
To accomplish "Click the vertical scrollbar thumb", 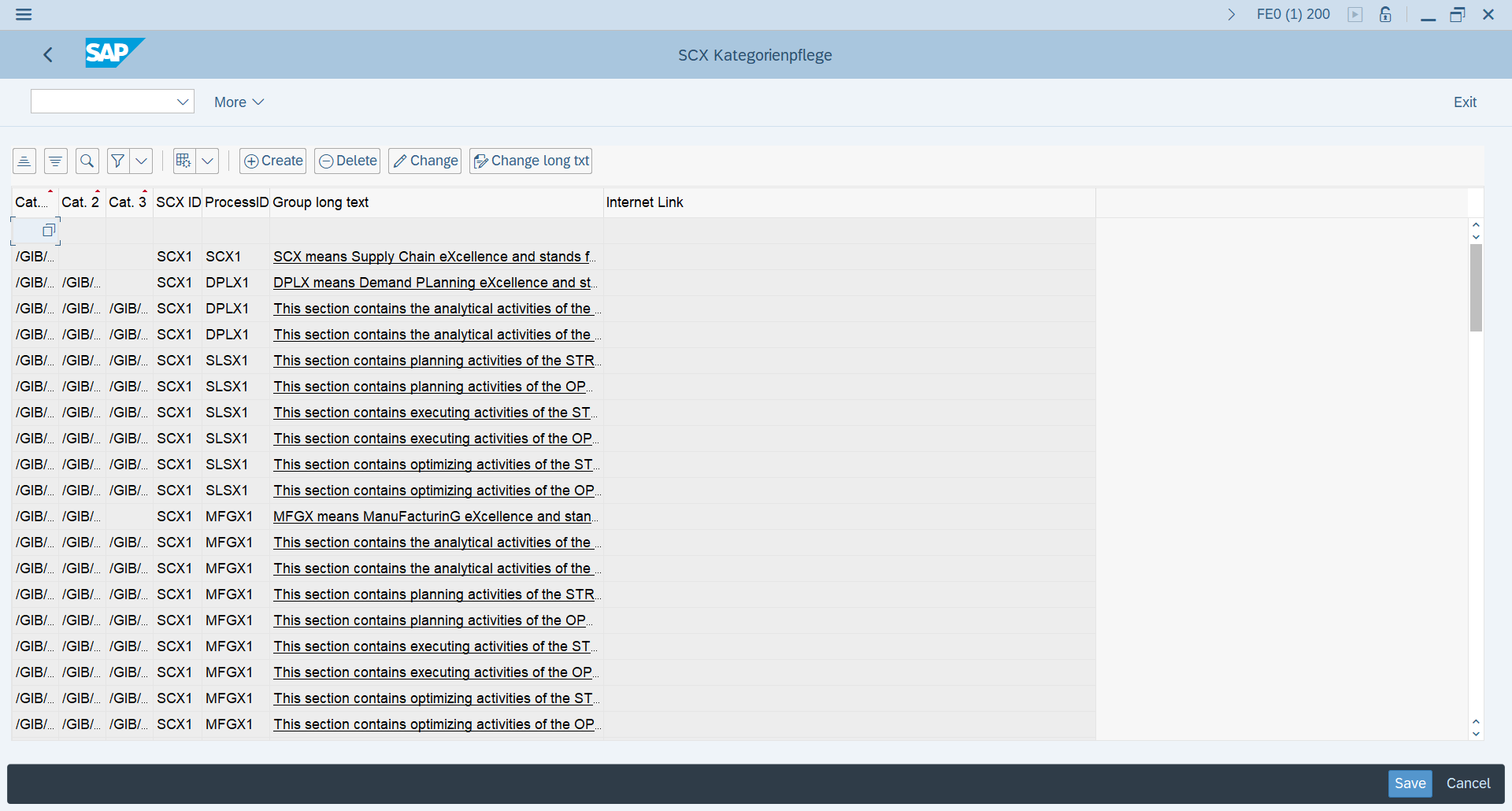I will coord(1476,287).
